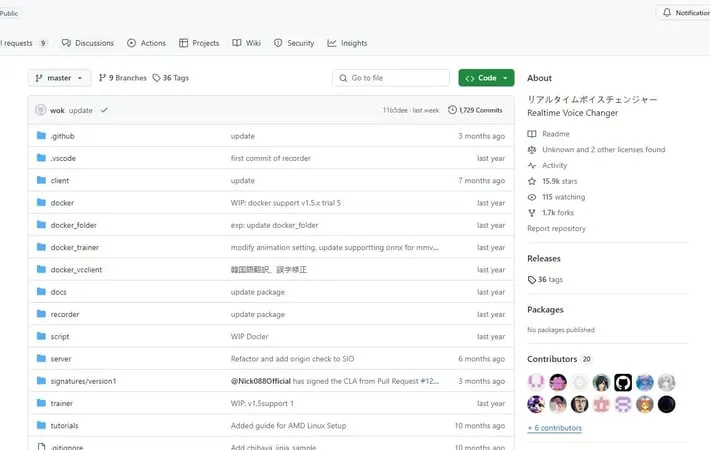Viewport: 710px width, 450px height.
Task: Click the .github folder icon
Action: pyautogui.click(x=41, y=136)
